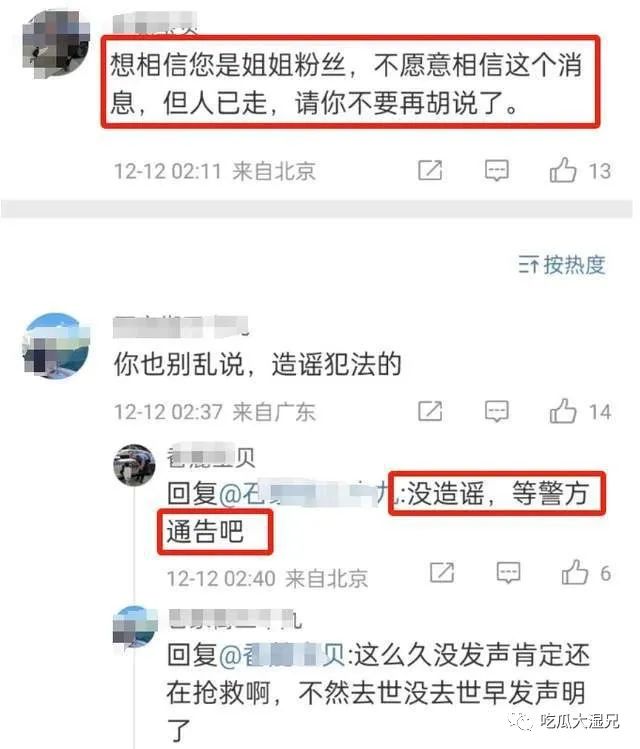The width and height of the screenshot is (640, 749).
Task: Share the 12-12 02:40 reply
Action: pyautogui.click(x=442, y=572)
